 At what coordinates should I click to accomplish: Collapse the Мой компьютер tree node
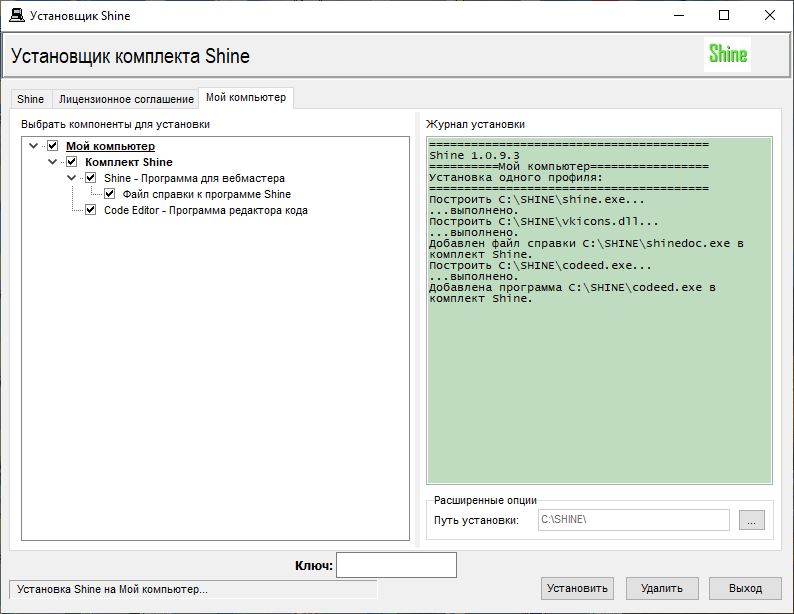(x=34, y=146)
